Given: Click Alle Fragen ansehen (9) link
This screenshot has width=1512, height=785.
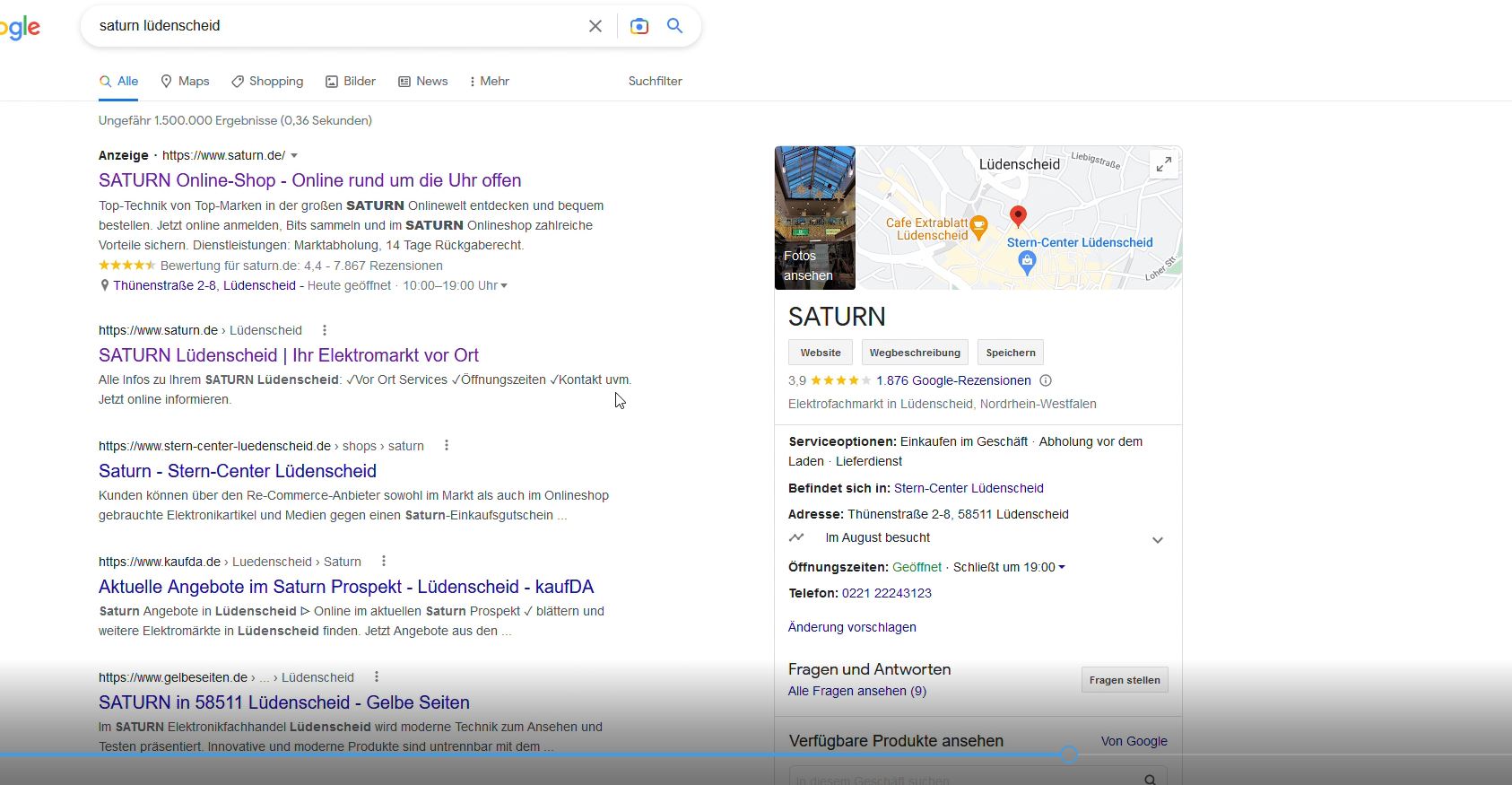Looking at the screenshot, I should coord(857,691).
